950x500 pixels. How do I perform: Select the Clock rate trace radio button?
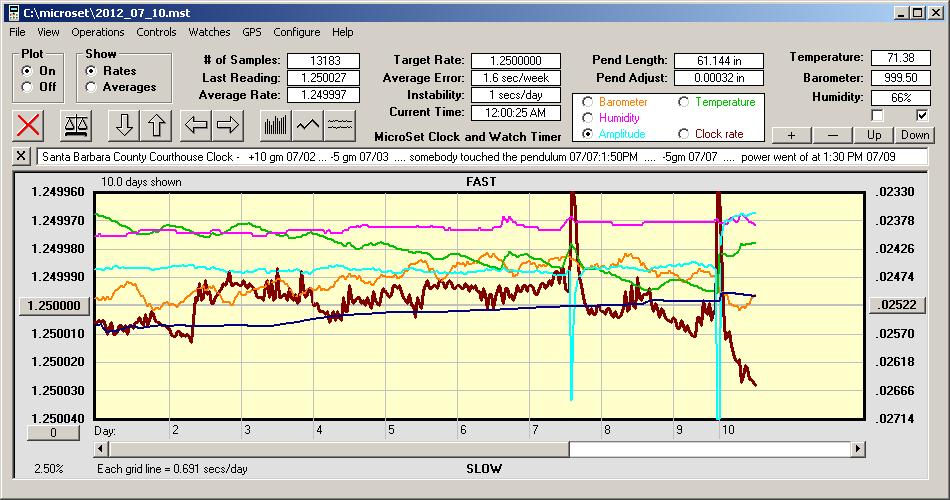(x=683, y=133)
